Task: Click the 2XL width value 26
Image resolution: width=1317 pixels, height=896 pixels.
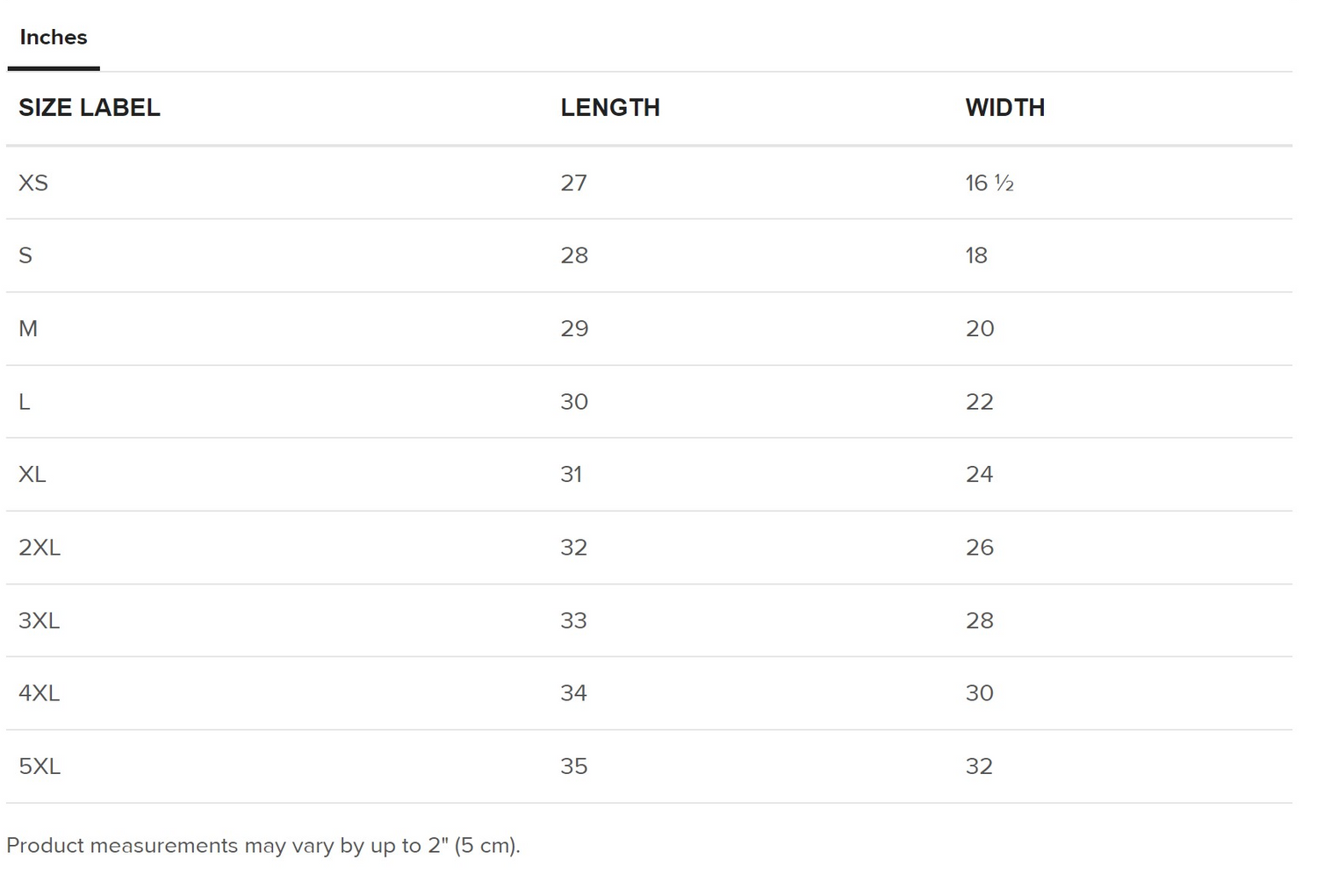Action: tap(980, 548)
